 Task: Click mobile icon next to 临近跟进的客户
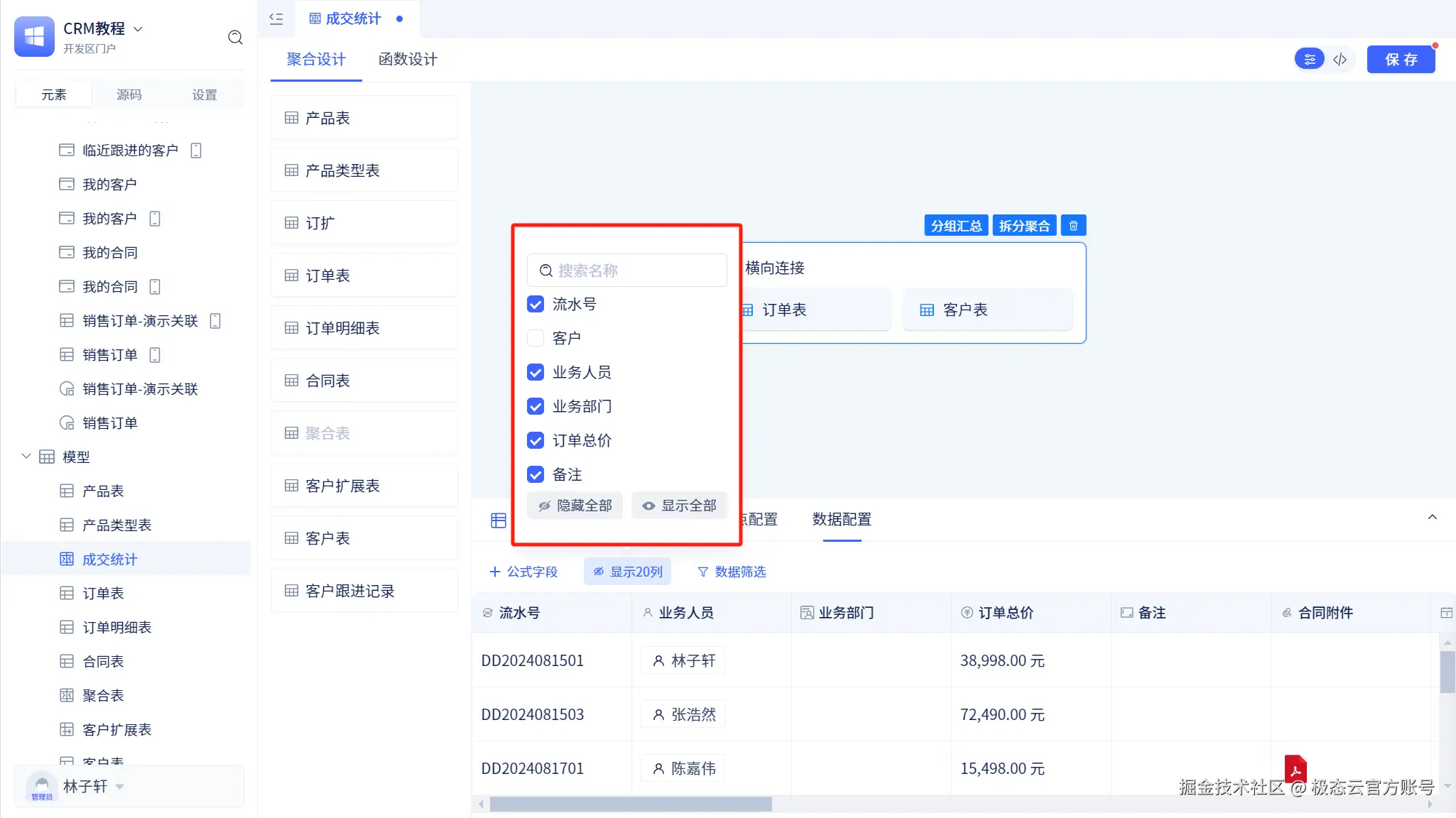[x=197, y=151]
